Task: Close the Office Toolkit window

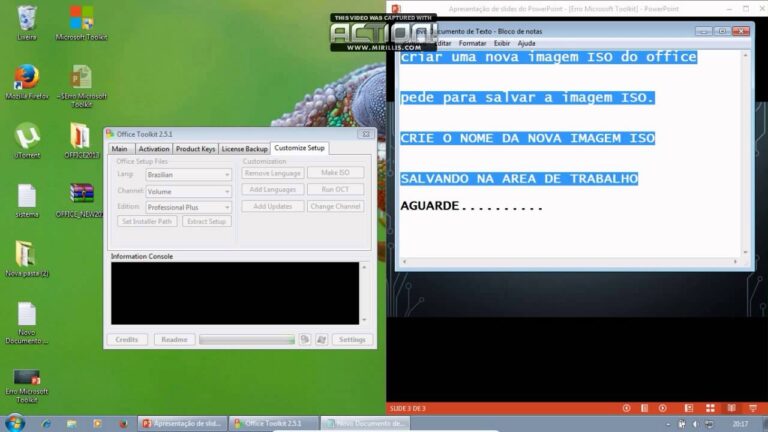Action: [x=365, y=134]
